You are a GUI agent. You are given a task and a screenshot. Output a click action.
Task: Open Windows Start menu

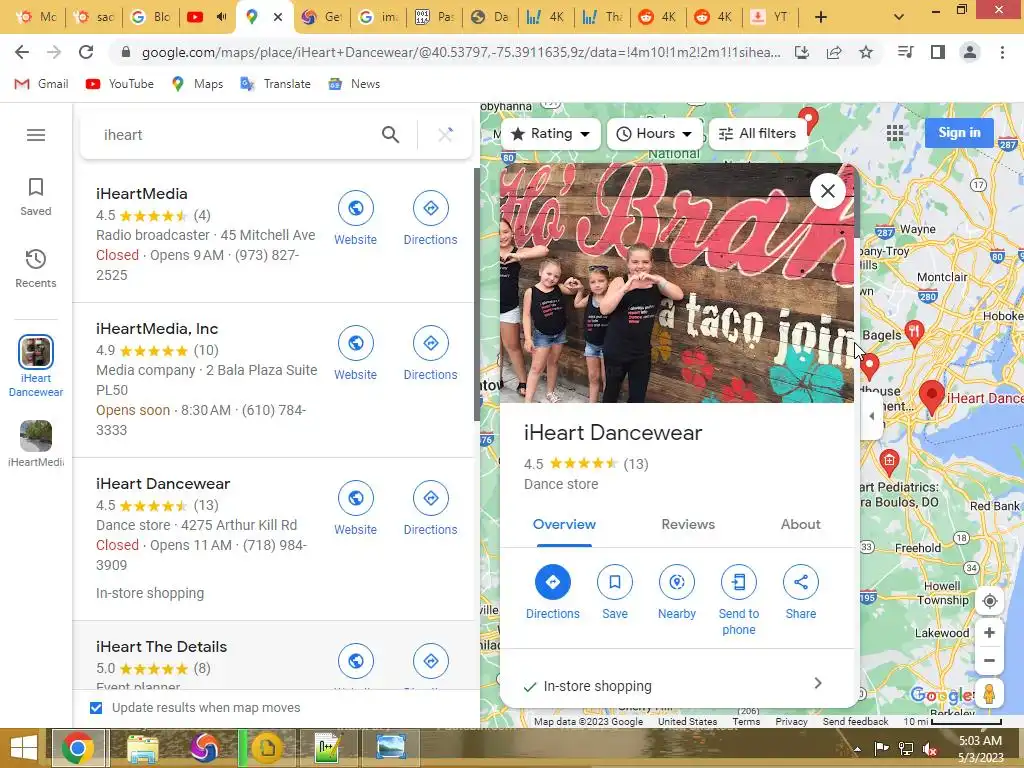point(24,748)
